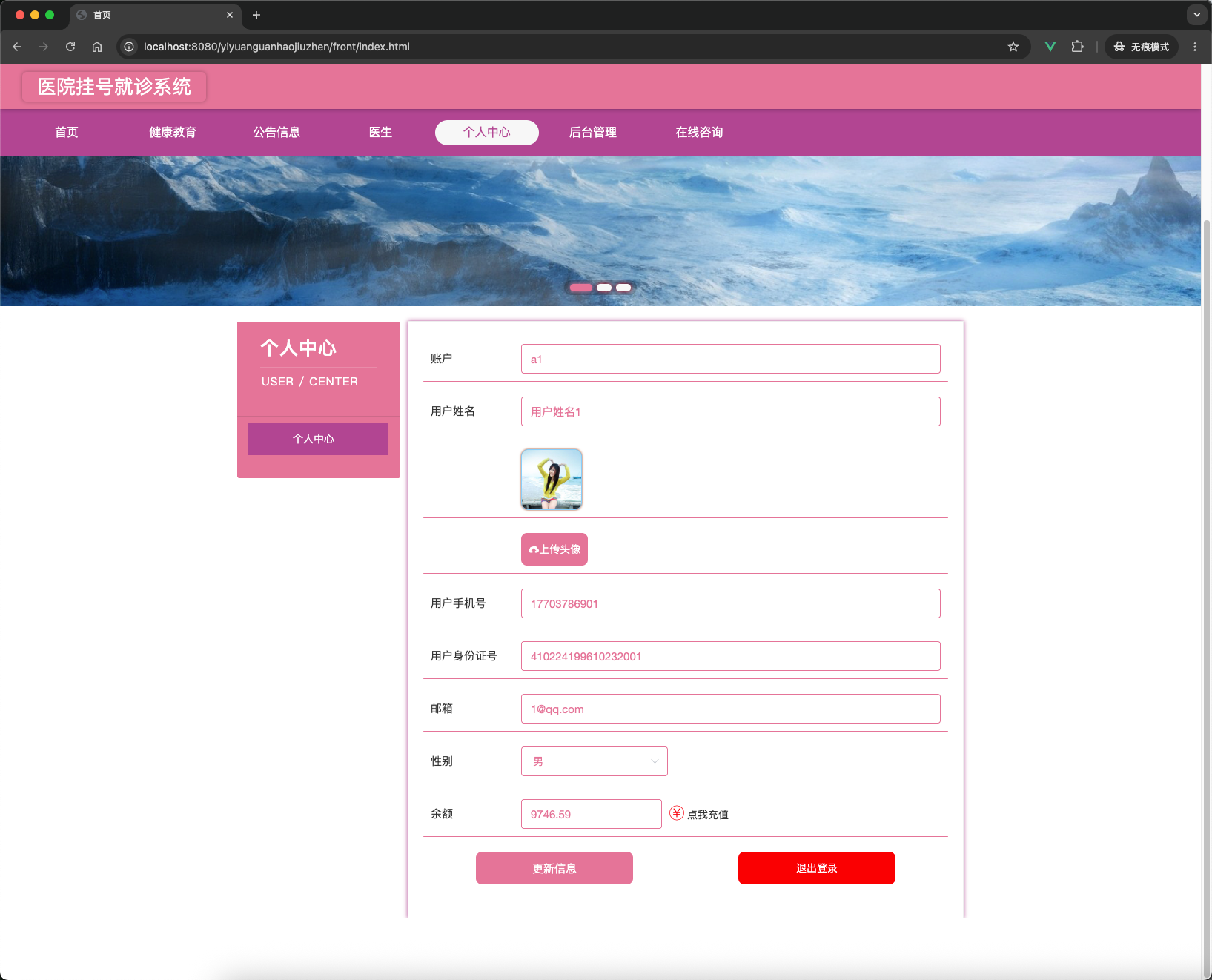Click the 余额 input field
The width and height of the screenshot is (1212, 980).
592,814
